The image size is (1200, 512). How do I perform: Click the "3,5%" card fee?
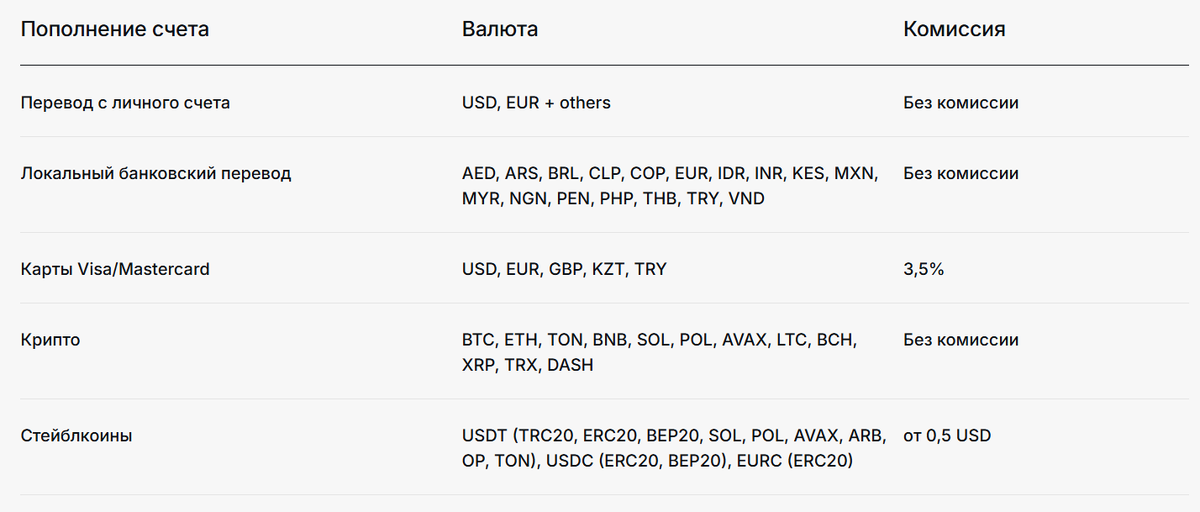(x=924, y=269)
